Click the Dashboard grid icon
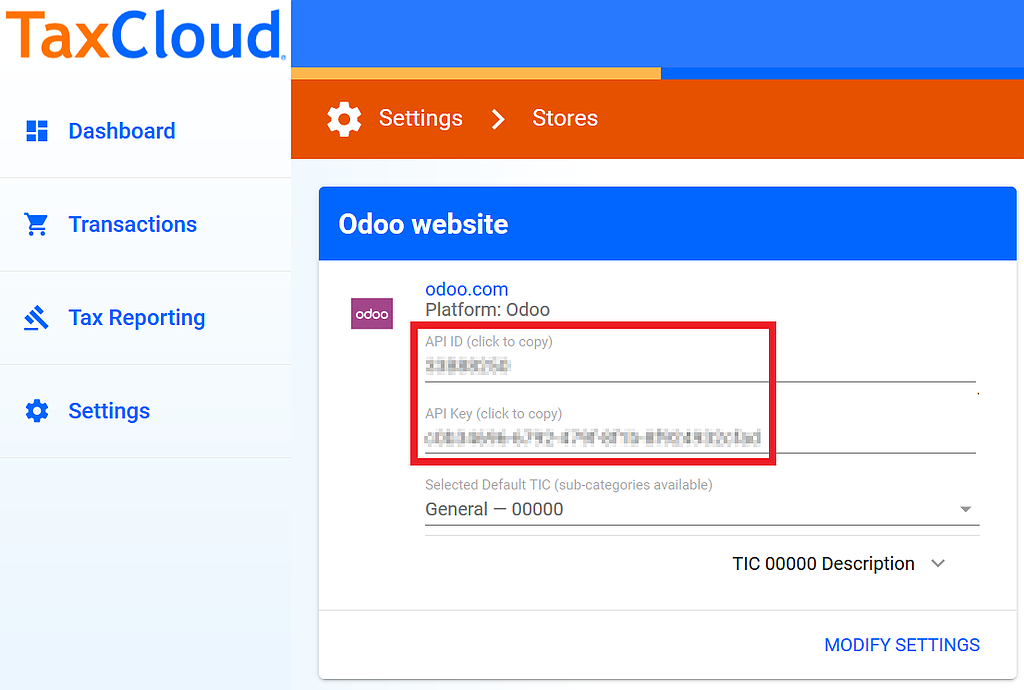This screenshot has width=1024, height=690. (x=37, y=131)
